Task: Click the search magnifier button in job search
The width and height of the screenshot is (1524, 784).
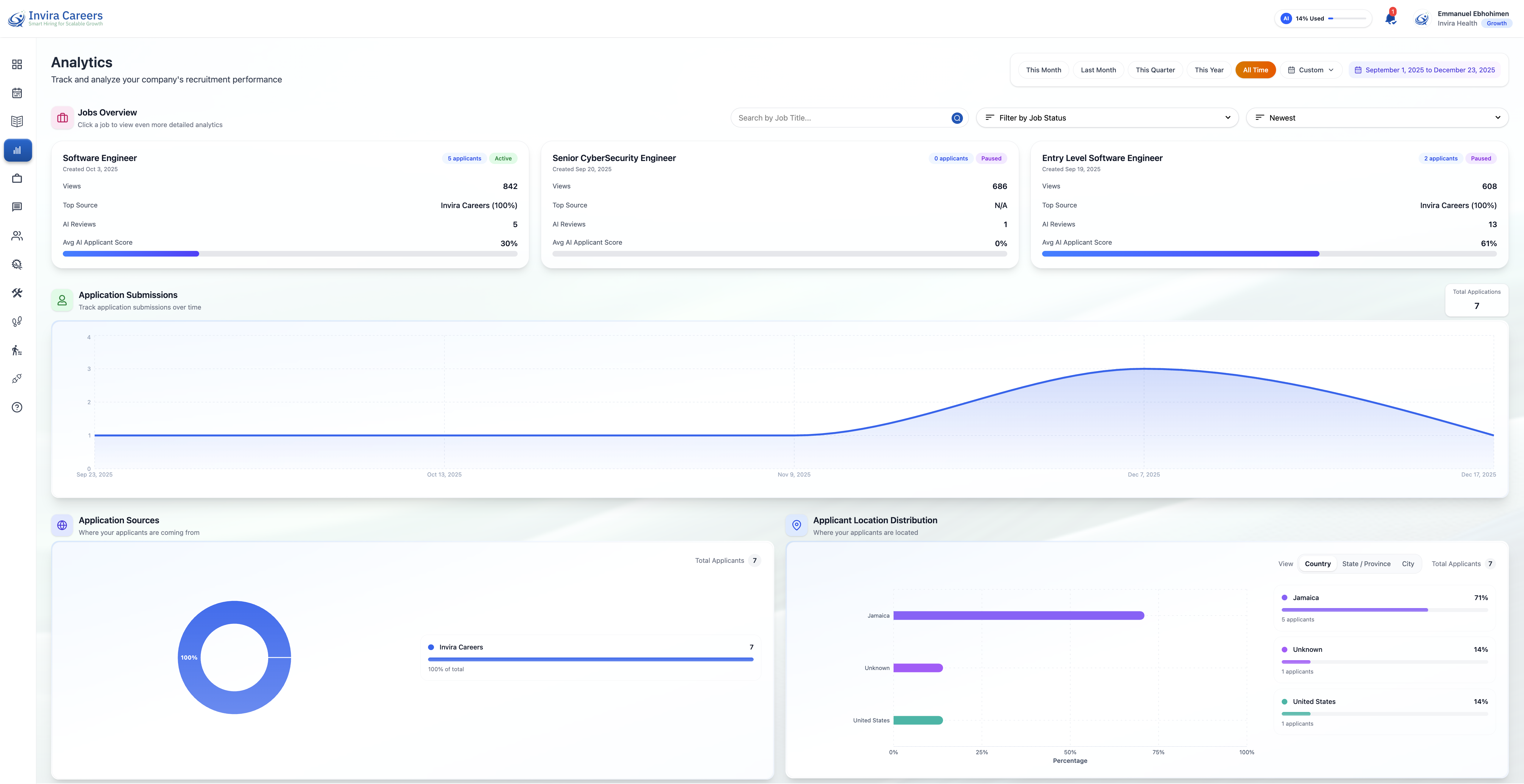Action: point(957,118)
